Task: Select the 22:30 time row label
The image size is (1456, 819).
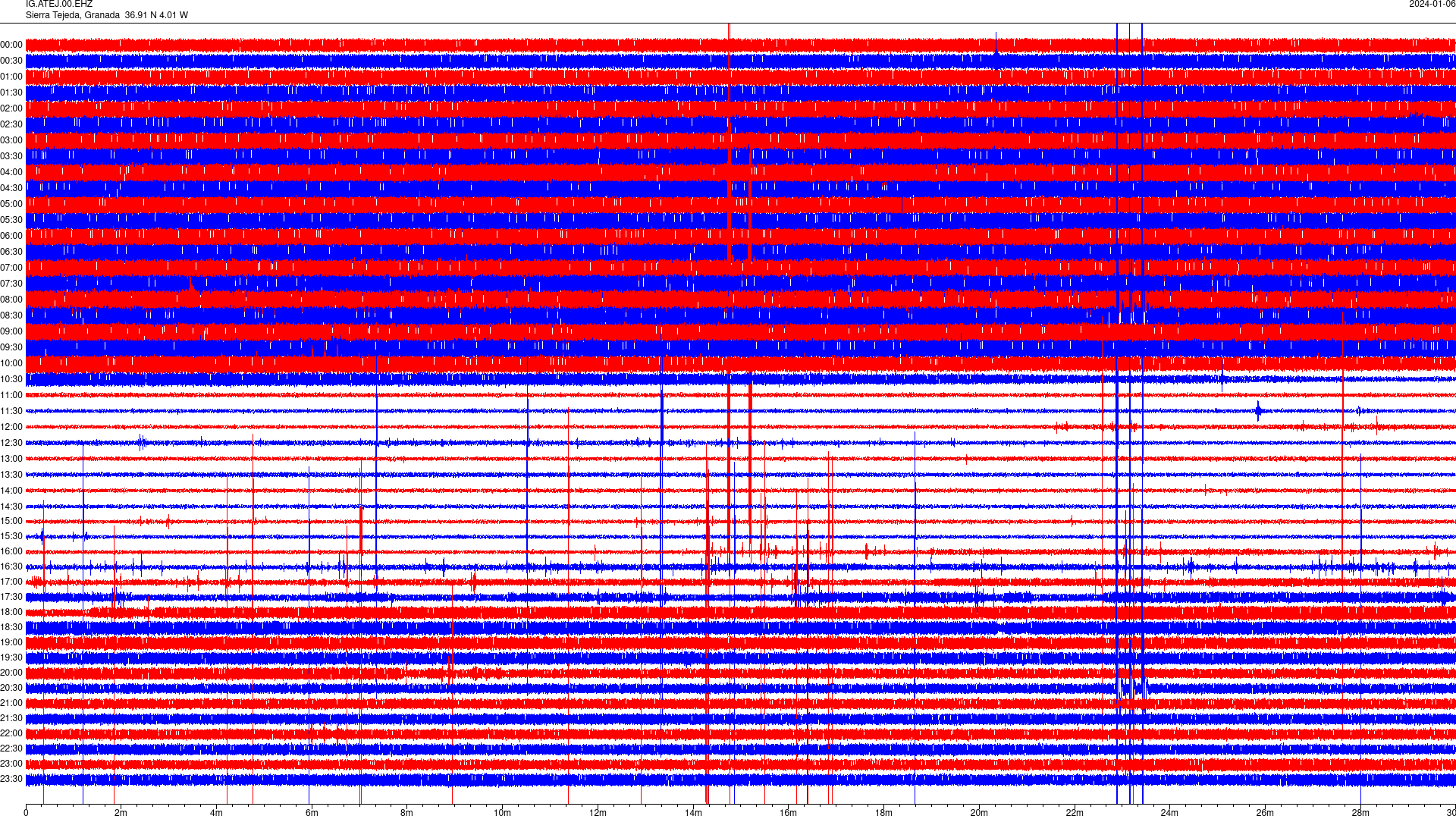Action: [x=11, y=748]
